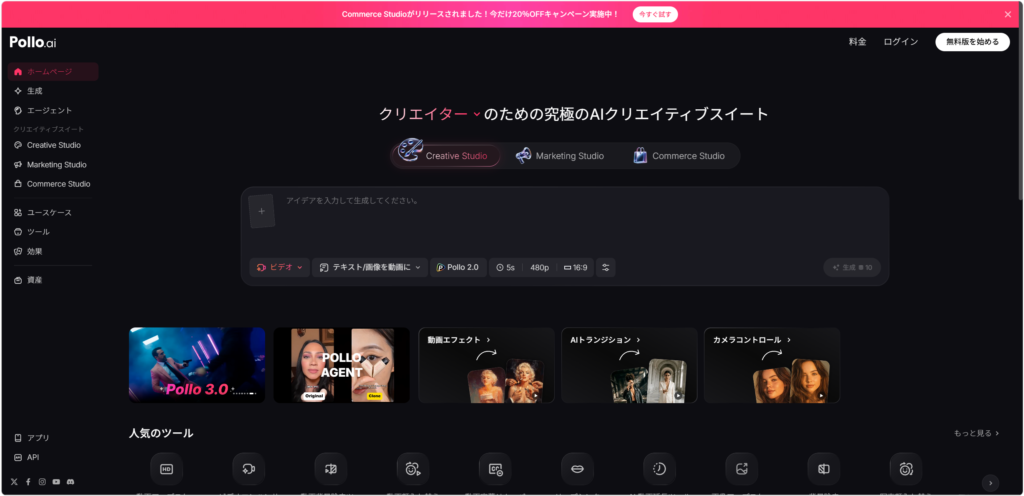This screenshot has width=1024, height=496.
Task: Open the Pollo 3.0 promo thumbnail
Action: click(x=197, y=365)
